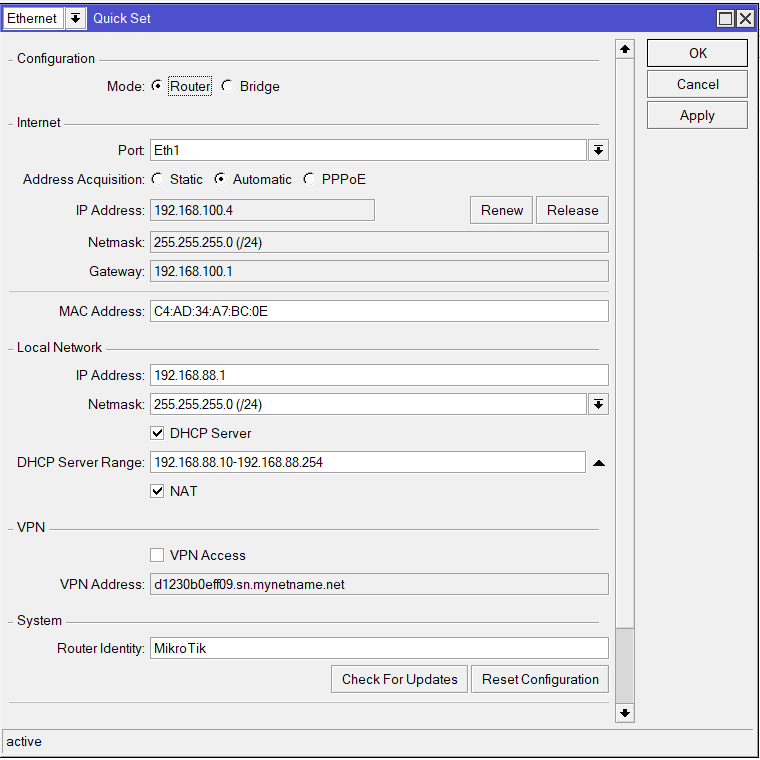Click the Quick Set title text
The height and width of the screenshot is (760, 760).
tap(122, 18)
